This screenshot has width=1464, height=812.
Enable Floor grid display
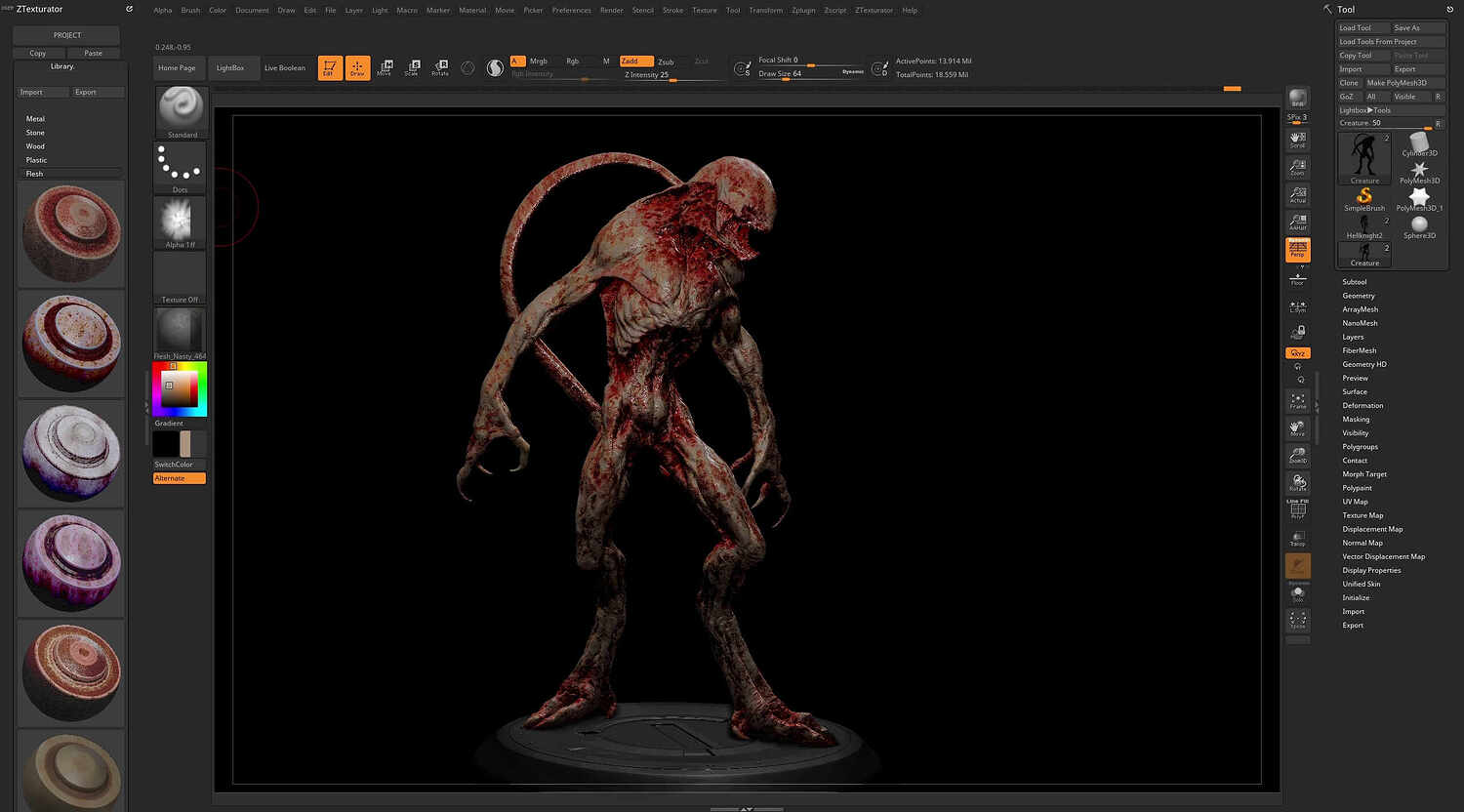[x=1298, y=278]
